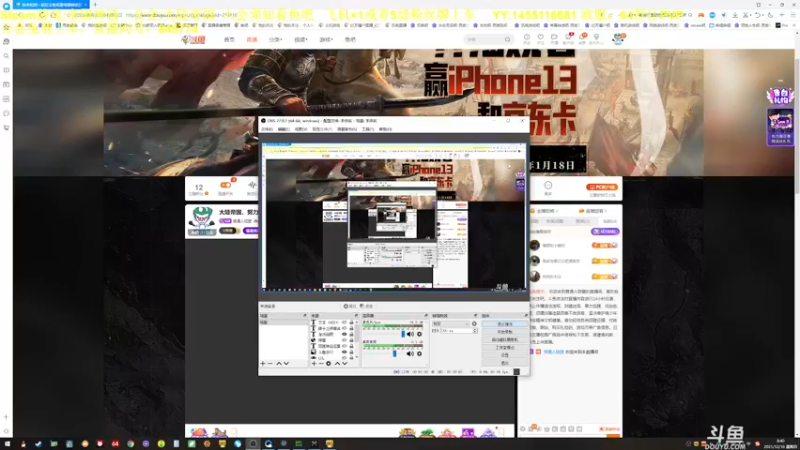Click the OBS preview canvas
Viewport: 800px width, 450px height.
click(x=393, y=217)
